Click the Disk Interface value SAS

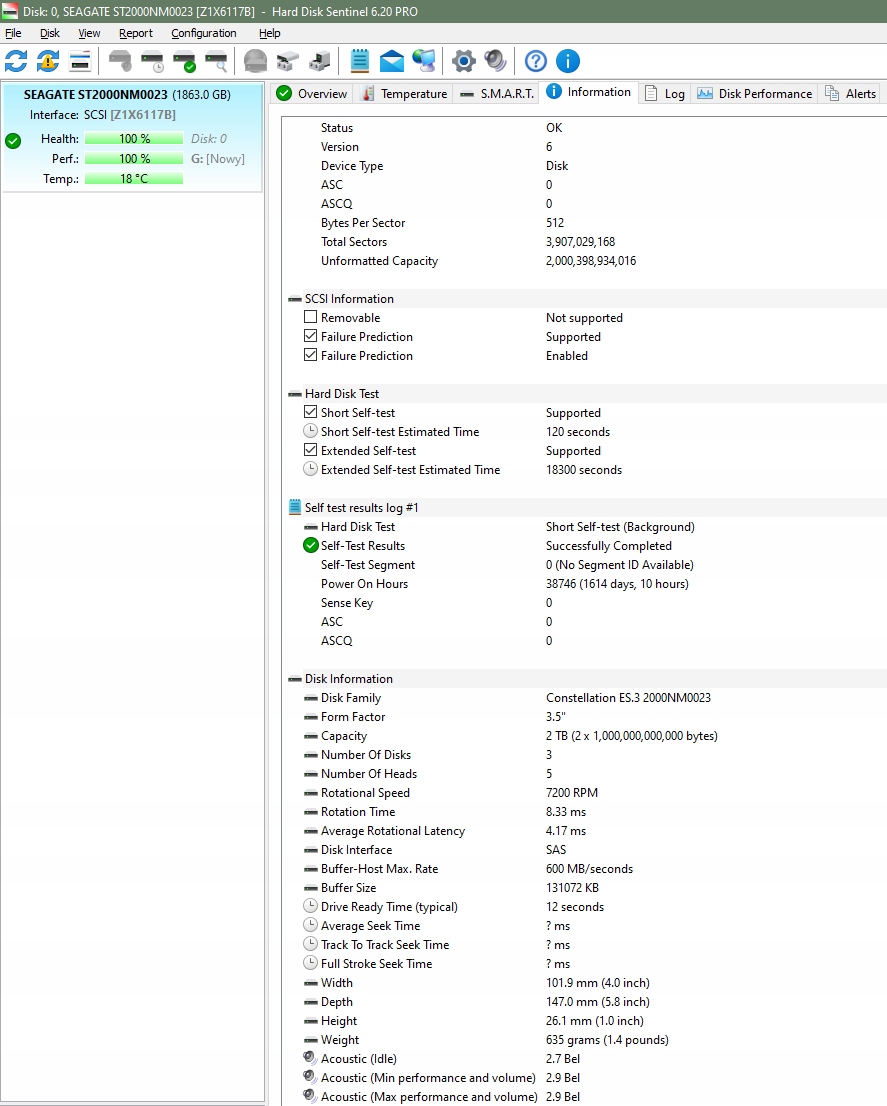click(556, 849)
